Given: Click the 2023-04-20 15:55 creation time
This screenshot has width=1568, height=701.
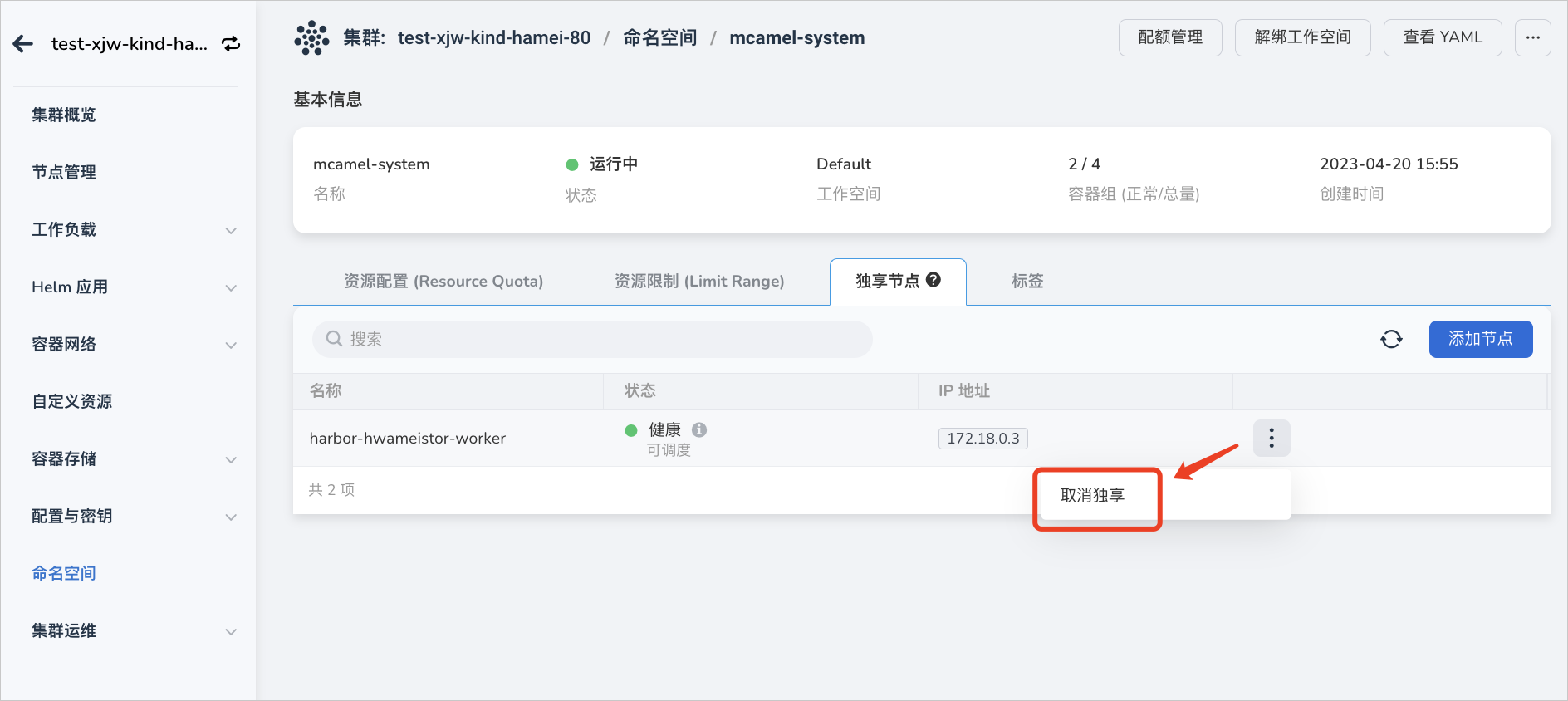Looking at the screenshot, I should [x=1389, y=164].
